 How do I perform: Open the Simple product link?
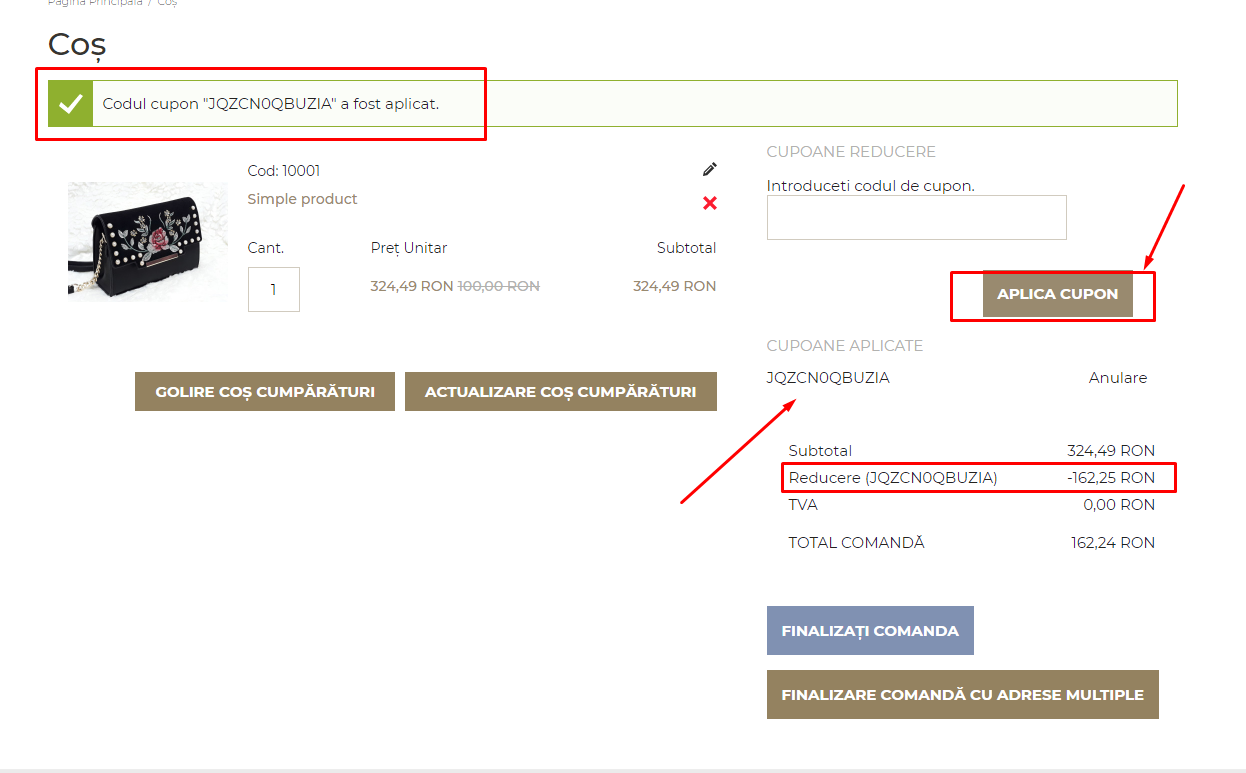point(302,199)
